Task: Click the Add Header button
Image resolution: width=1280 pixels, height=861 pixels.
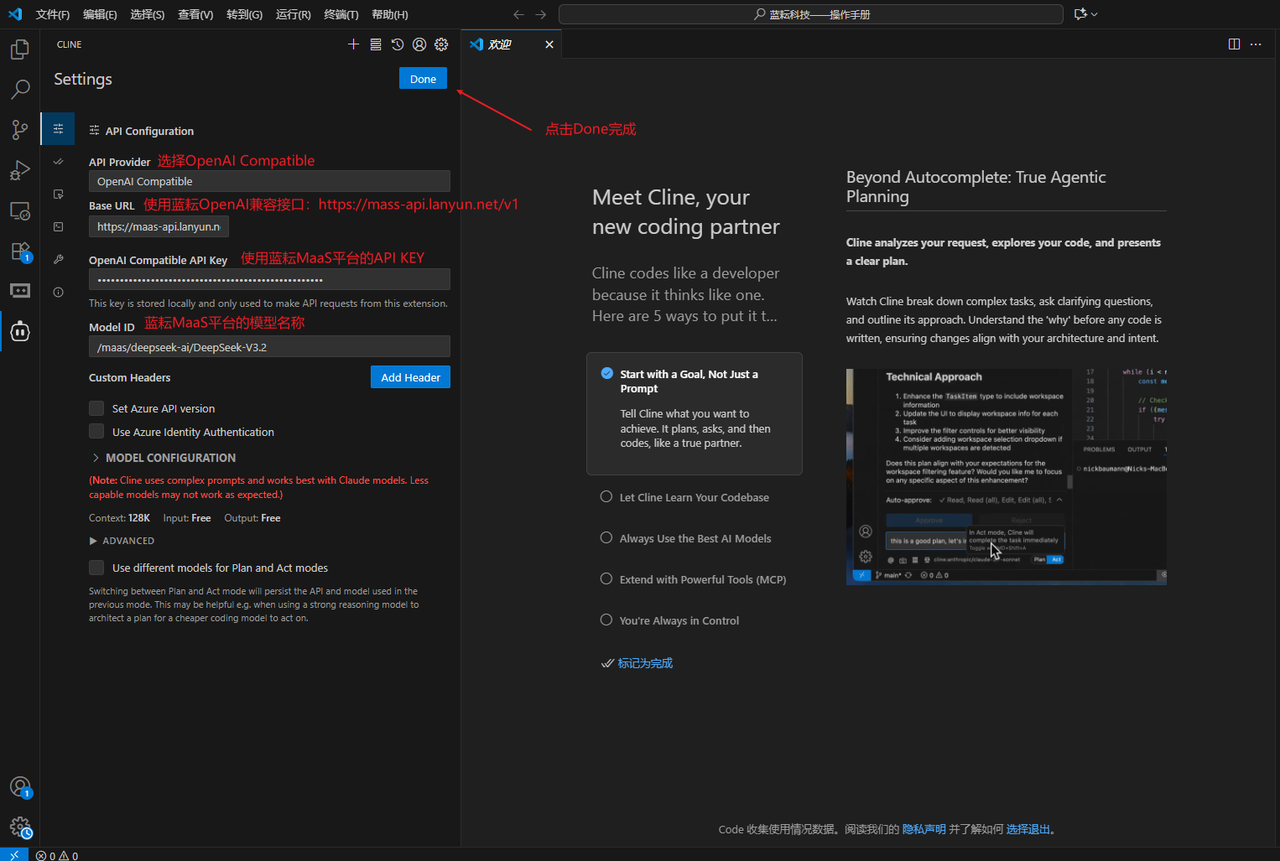Action: 410,377
